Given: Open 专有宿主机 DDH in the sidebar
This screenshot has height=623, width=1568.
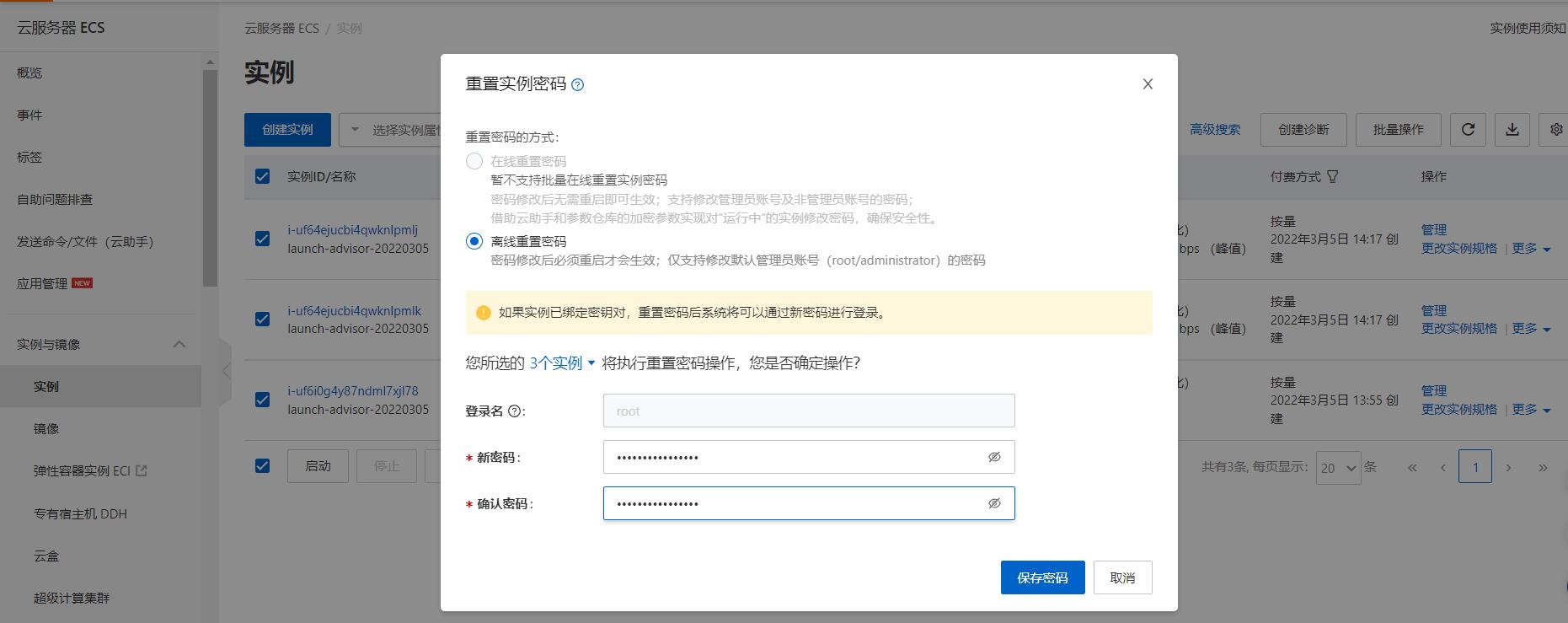Looking at the screenshot, I should 80,513.
